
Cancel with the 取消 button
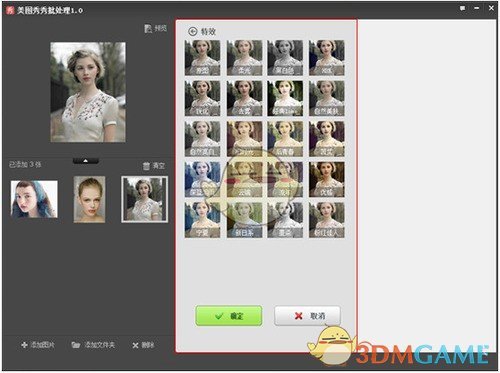[307, 316]
